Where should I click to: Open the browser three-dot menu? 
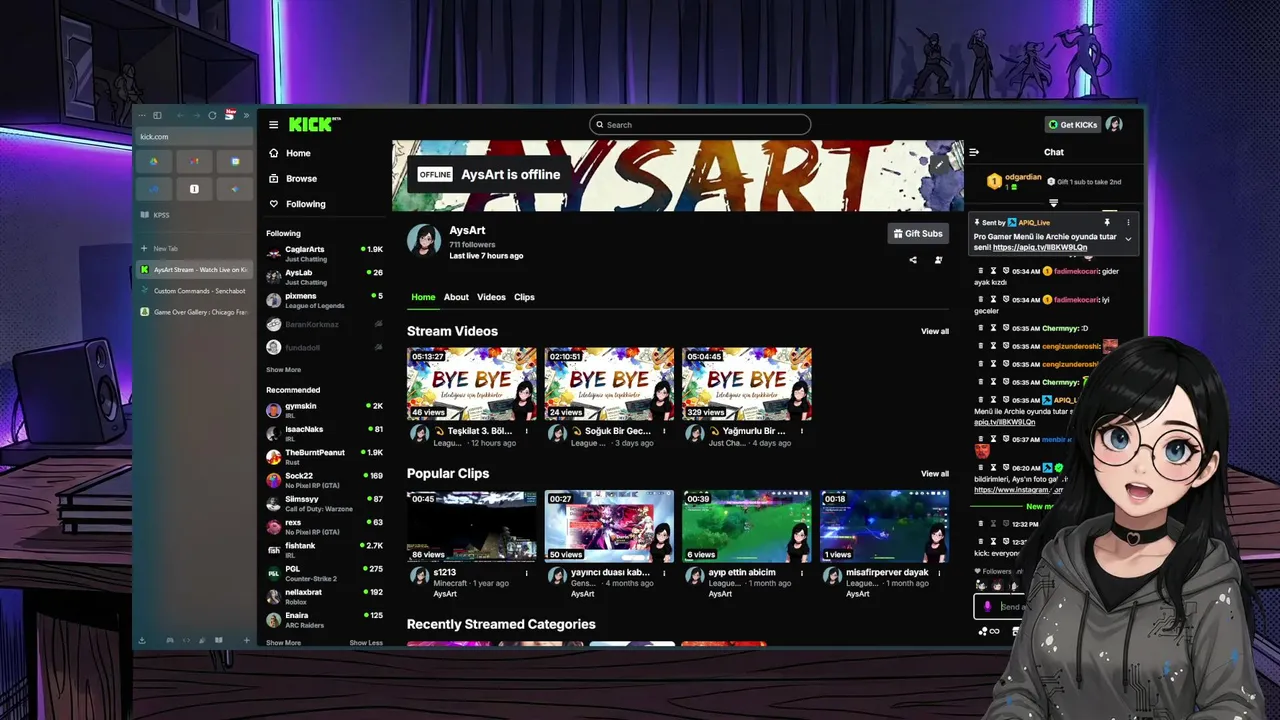coord(143,115)
